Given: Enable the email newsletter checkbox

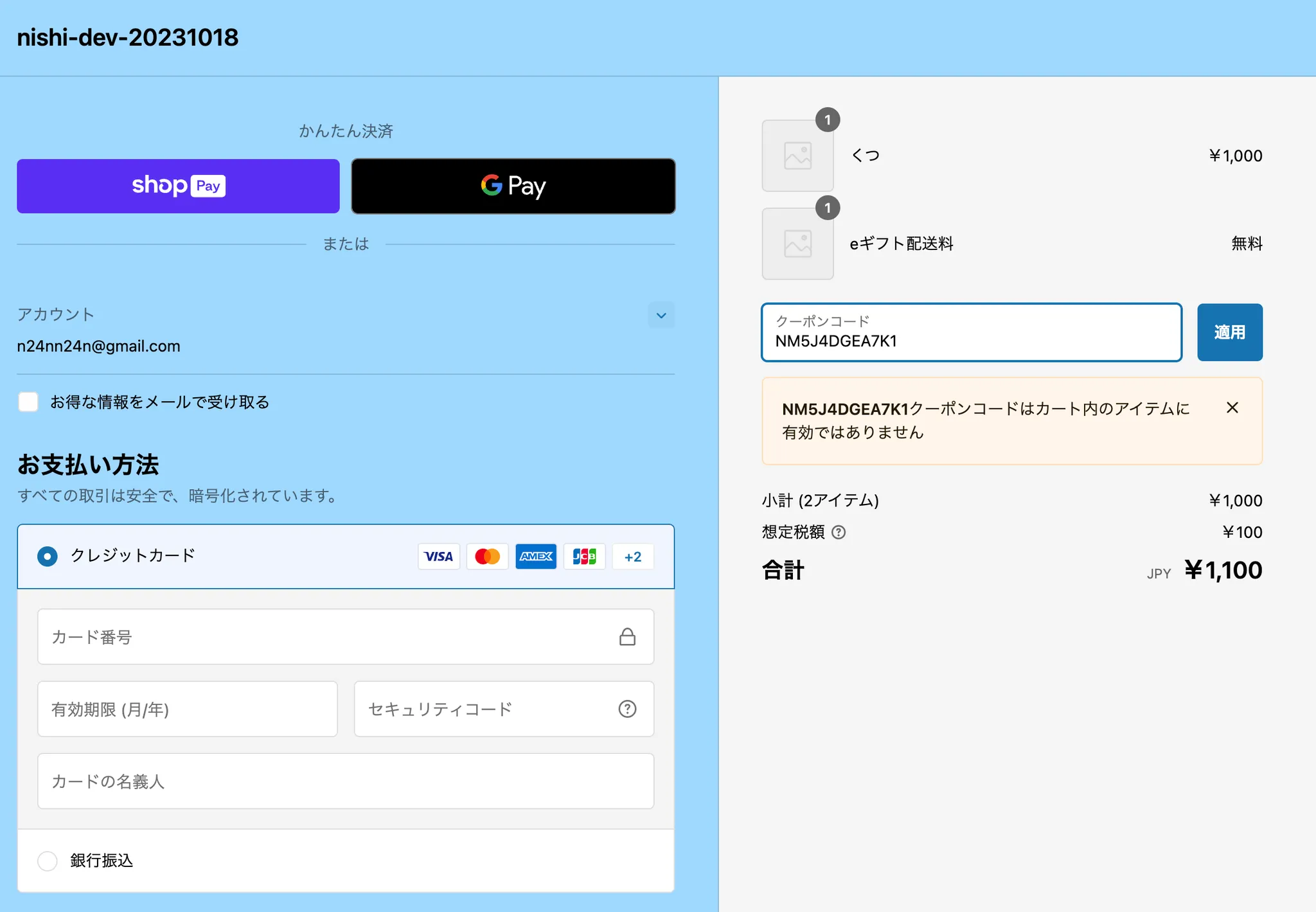Looking at the screenshot, I should click(28, 402).
